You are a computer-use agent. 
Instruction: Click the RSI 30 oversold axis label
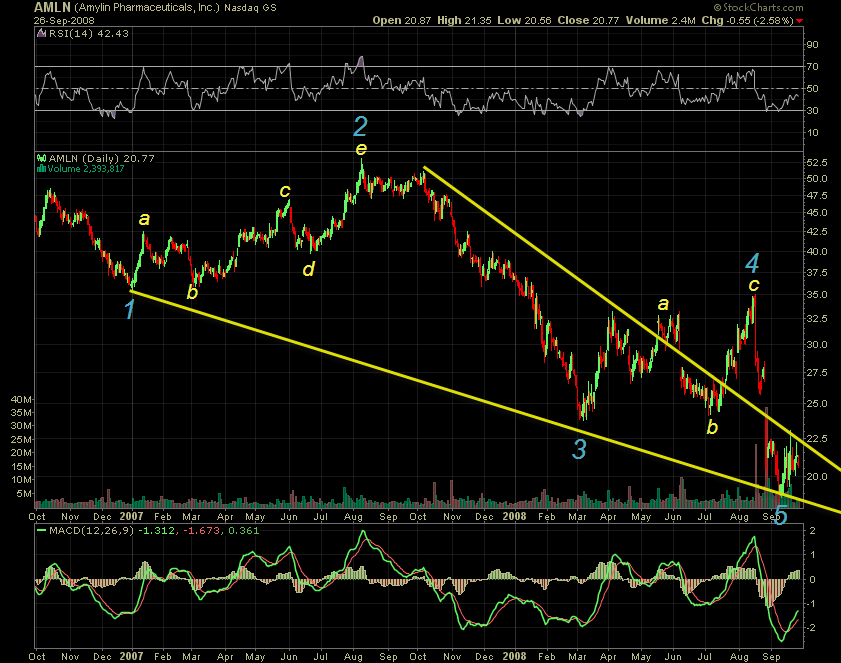(x=812, y=110)
